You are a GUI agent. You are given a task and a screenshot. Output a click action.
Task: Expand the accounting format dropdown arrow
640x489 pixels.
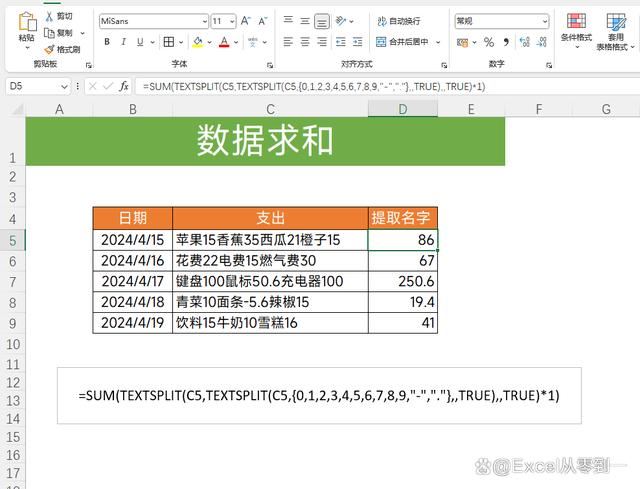[x=474, y=42]
